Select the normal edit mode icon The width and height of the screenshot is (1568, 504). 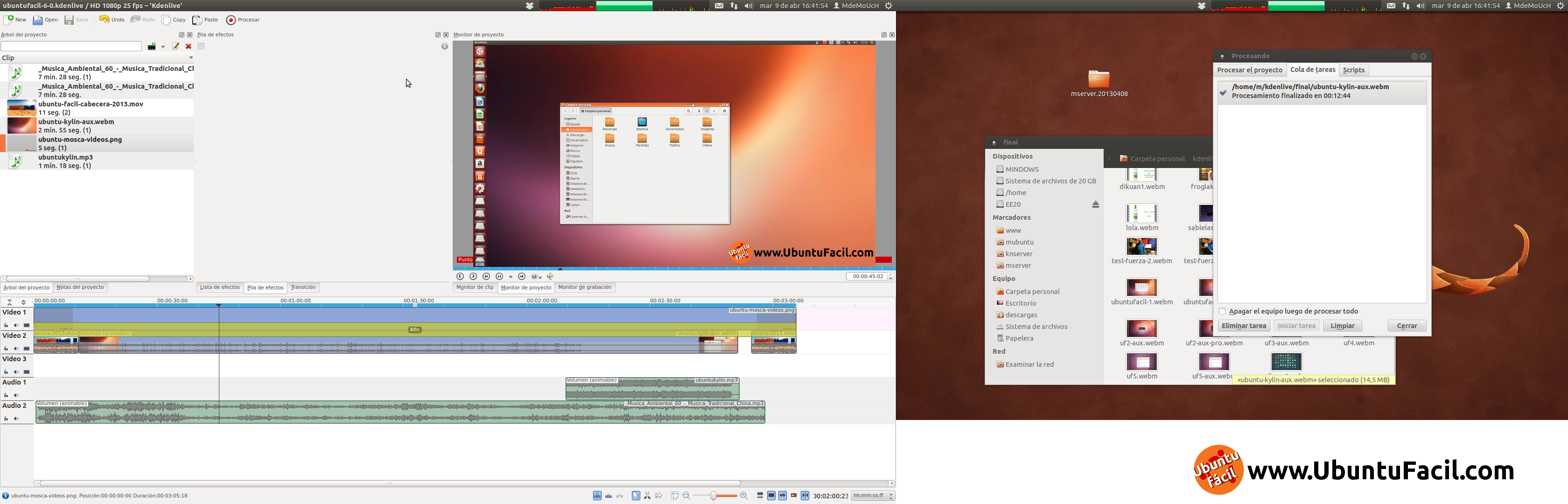click(x=597, y=496)
